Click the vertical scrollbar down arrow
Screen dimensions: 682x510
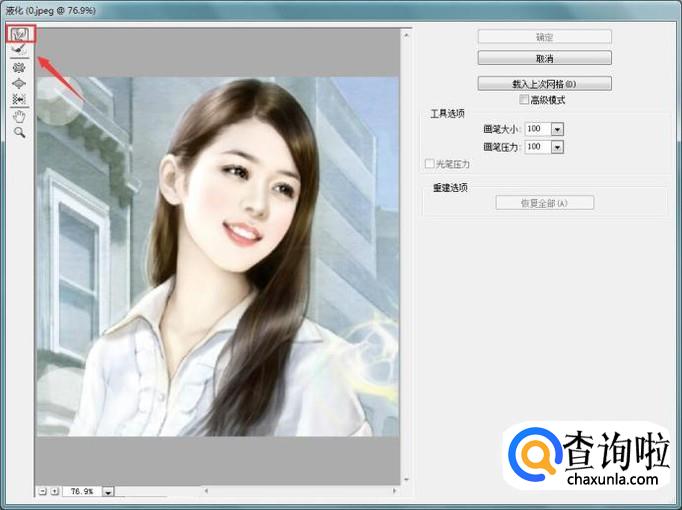406,480
